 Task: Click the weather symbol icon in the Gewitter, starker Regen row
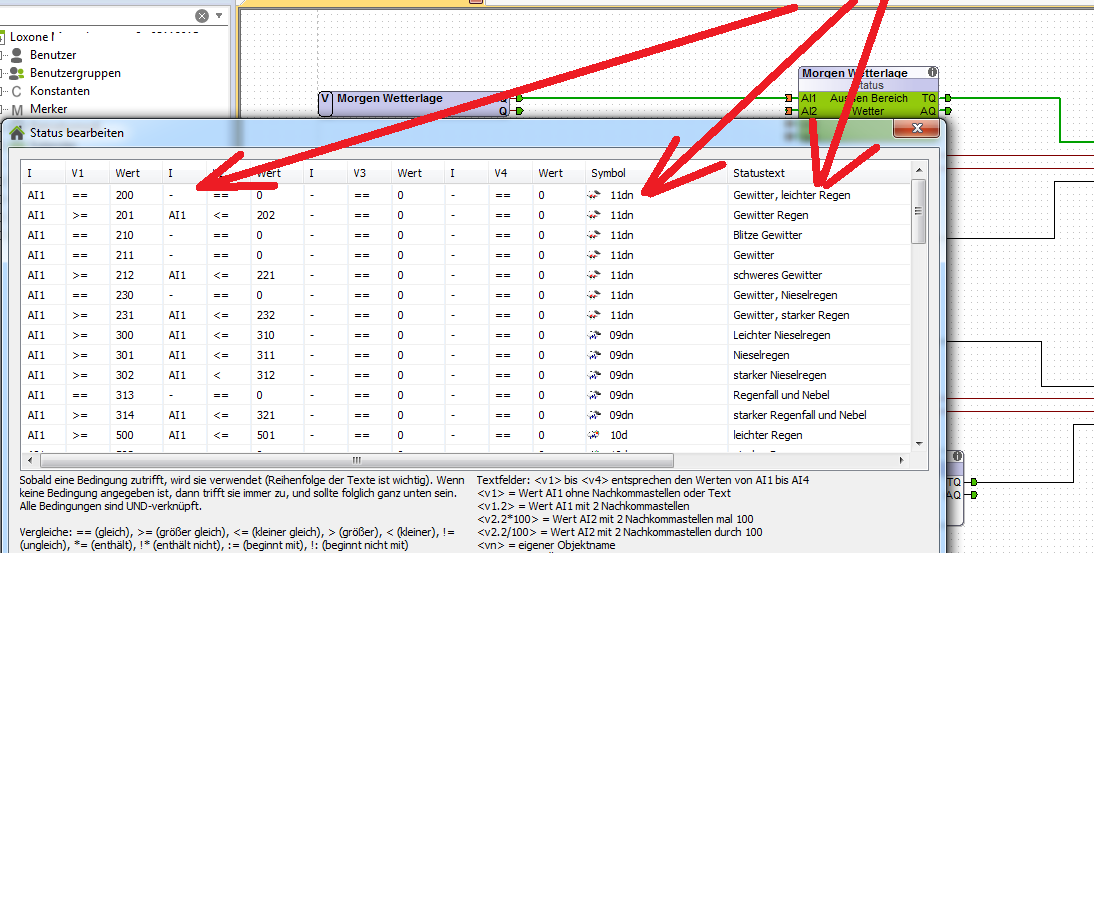[594, 315]
